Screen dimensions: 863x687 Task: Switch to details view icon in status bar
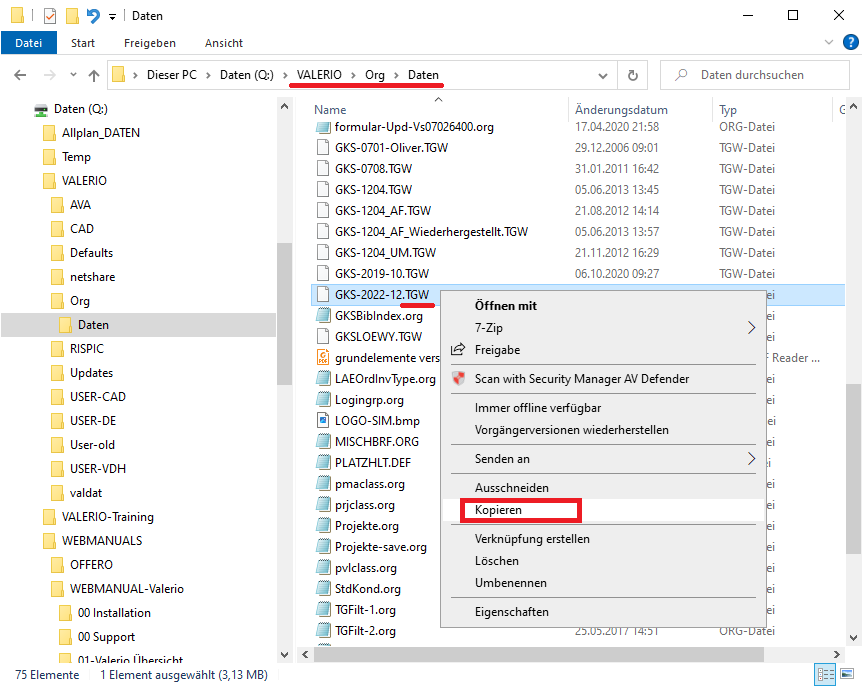coord(826,674)
